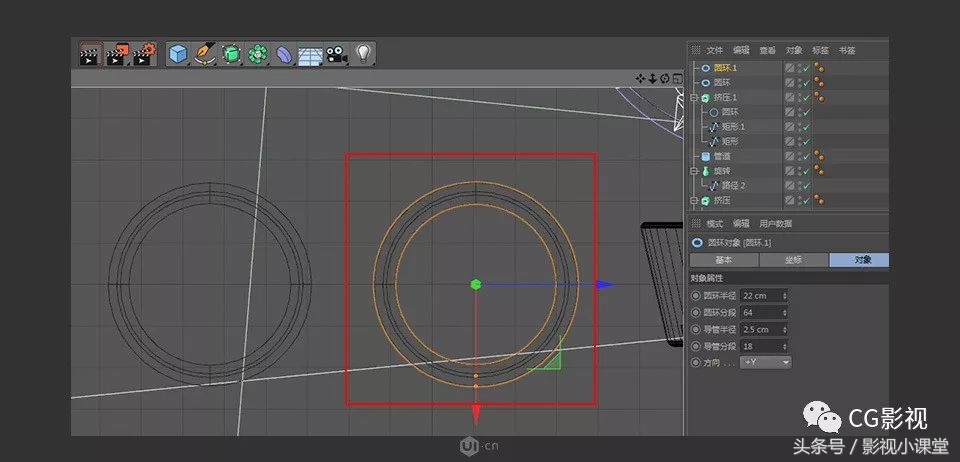Click the Object Manager panel grip icon
This screenshot has height=462, width=960.
(696, 50)
